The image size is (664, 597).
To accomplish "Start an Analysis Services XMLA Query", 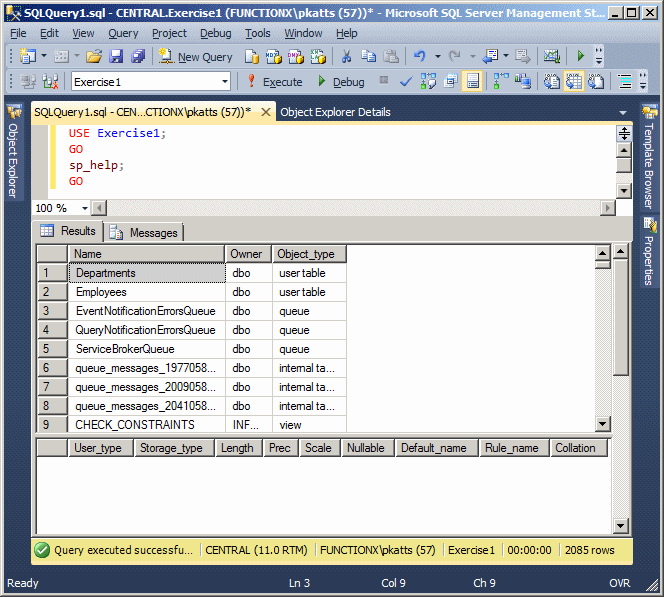I will 318,56.
